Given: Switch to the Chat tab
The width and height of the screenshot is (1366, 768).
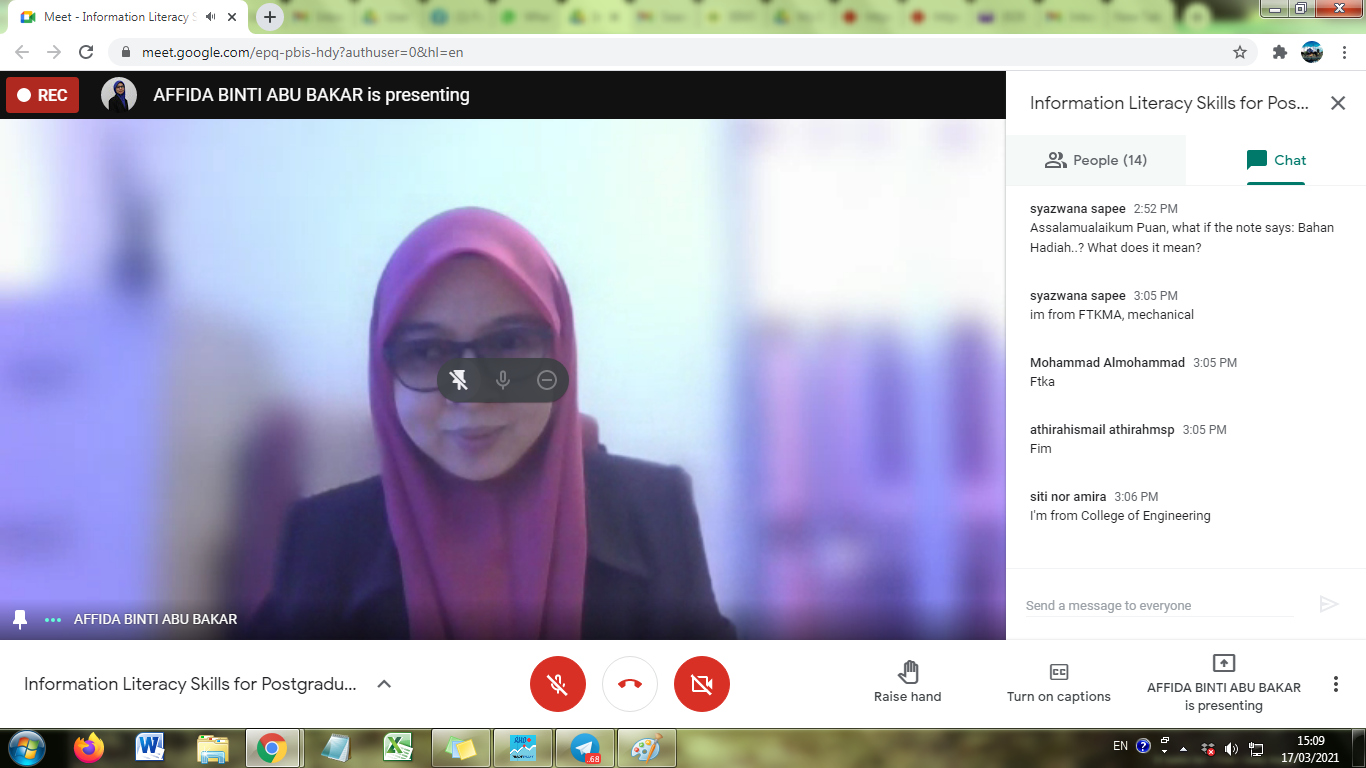Looking at the screenshot, I should (x=1276, y=160).
